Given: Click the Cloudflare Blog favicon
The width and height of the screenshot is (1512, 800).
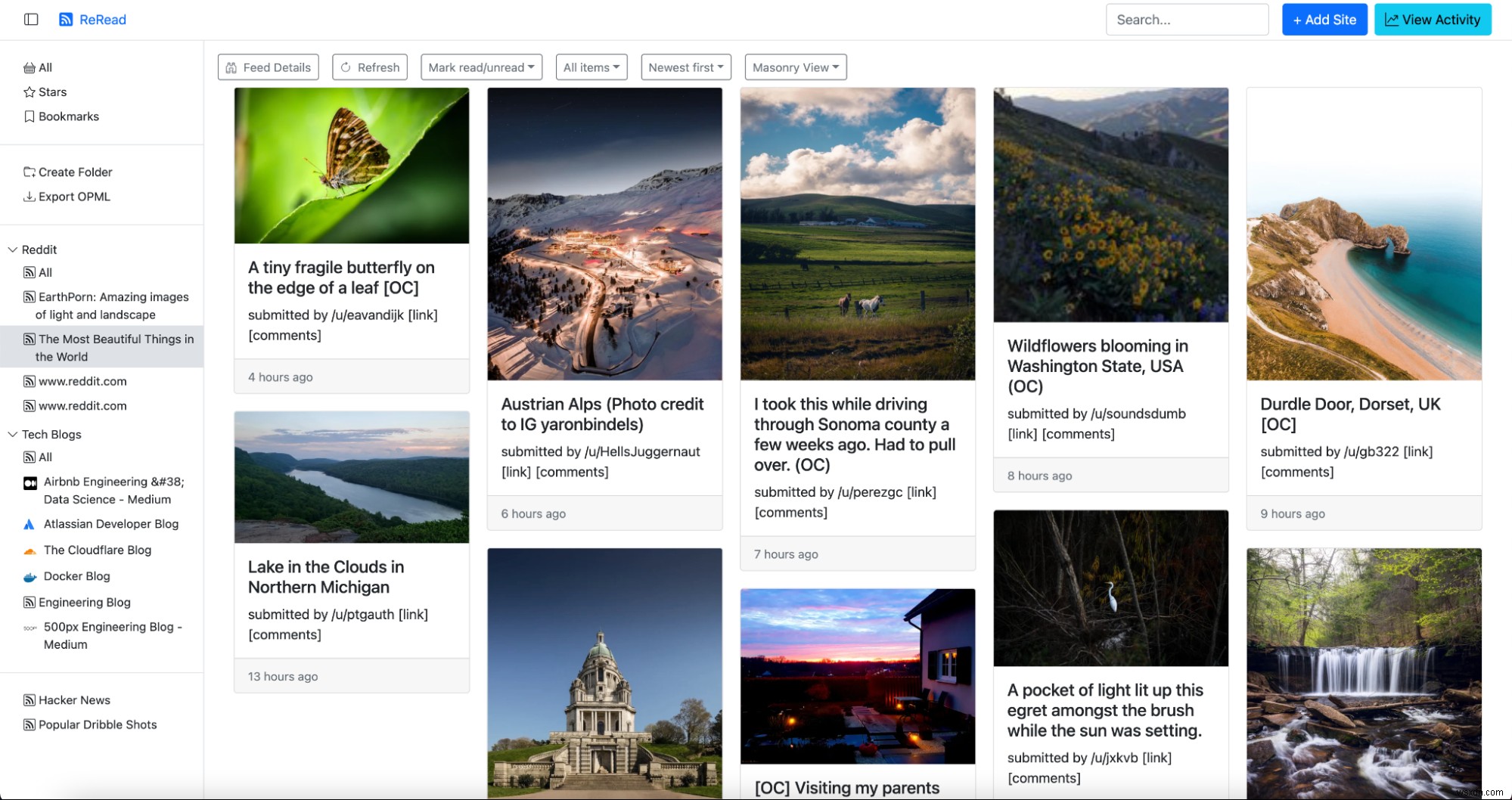Looking at the screenshot, I should (30, 551).
